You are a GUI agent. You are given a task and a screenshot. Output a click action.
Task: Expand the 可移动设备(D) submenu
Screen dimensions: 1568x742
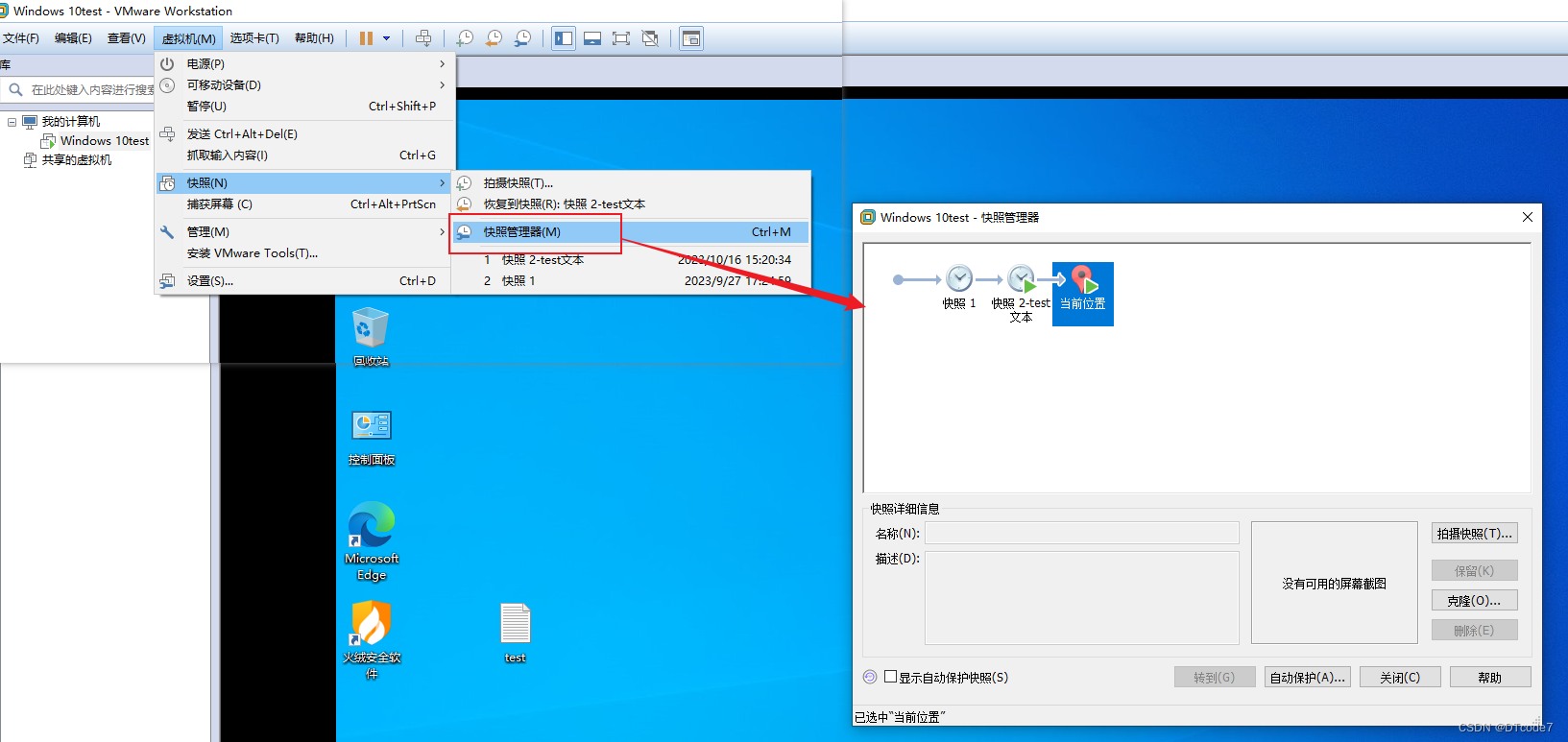pos(304,84)
